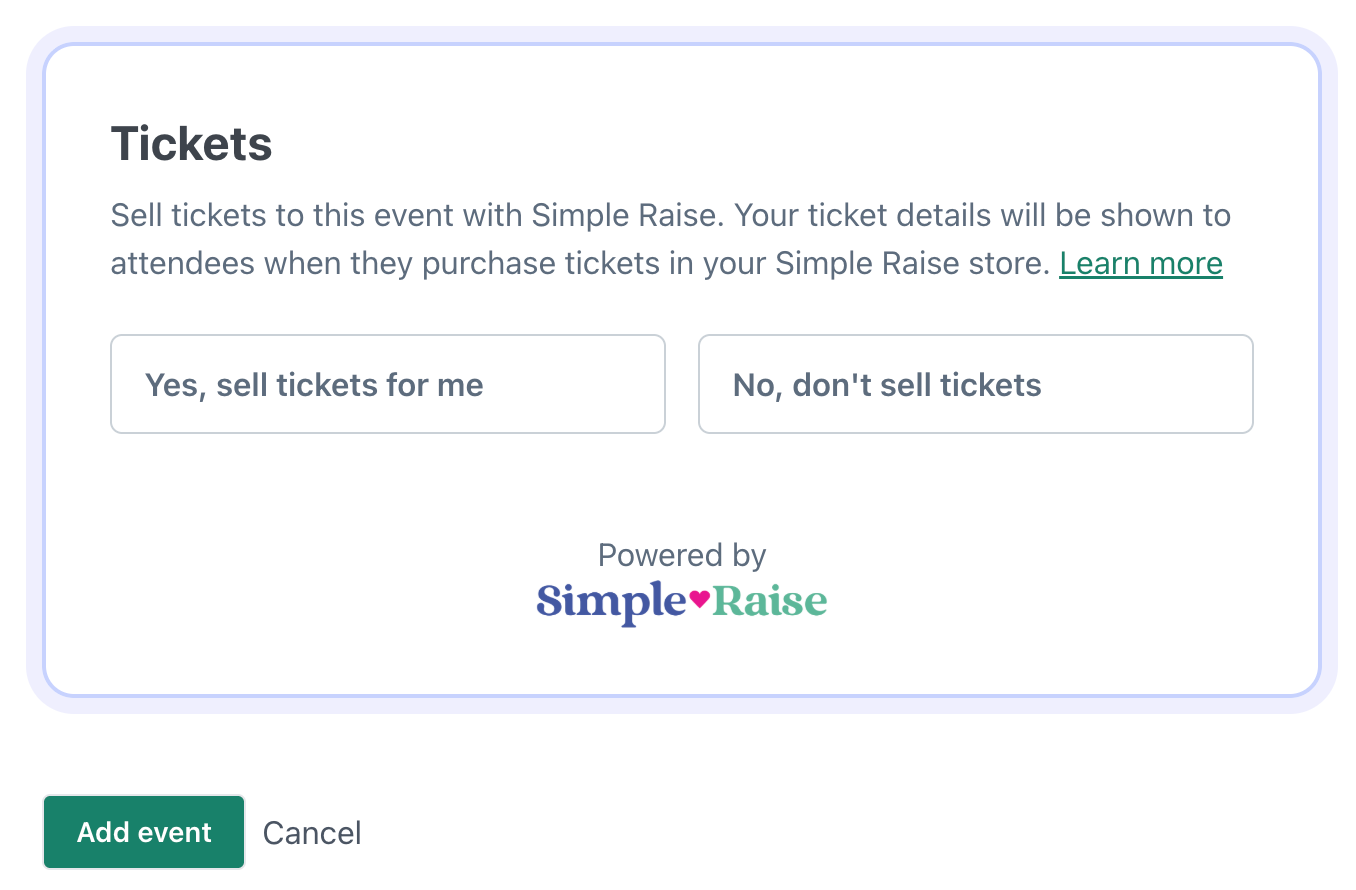1356x890 pixels.
Task: Open the Learn more link
Action: point(1141,263)
